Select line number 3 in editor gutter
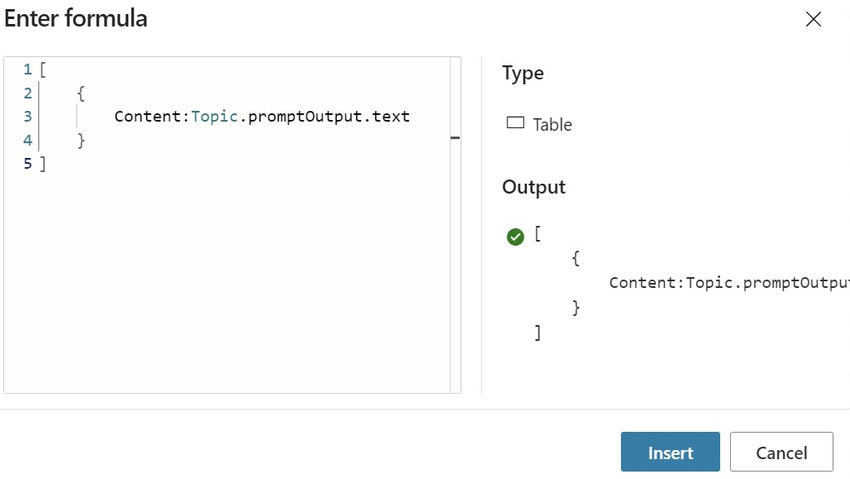 coord(27,116)
